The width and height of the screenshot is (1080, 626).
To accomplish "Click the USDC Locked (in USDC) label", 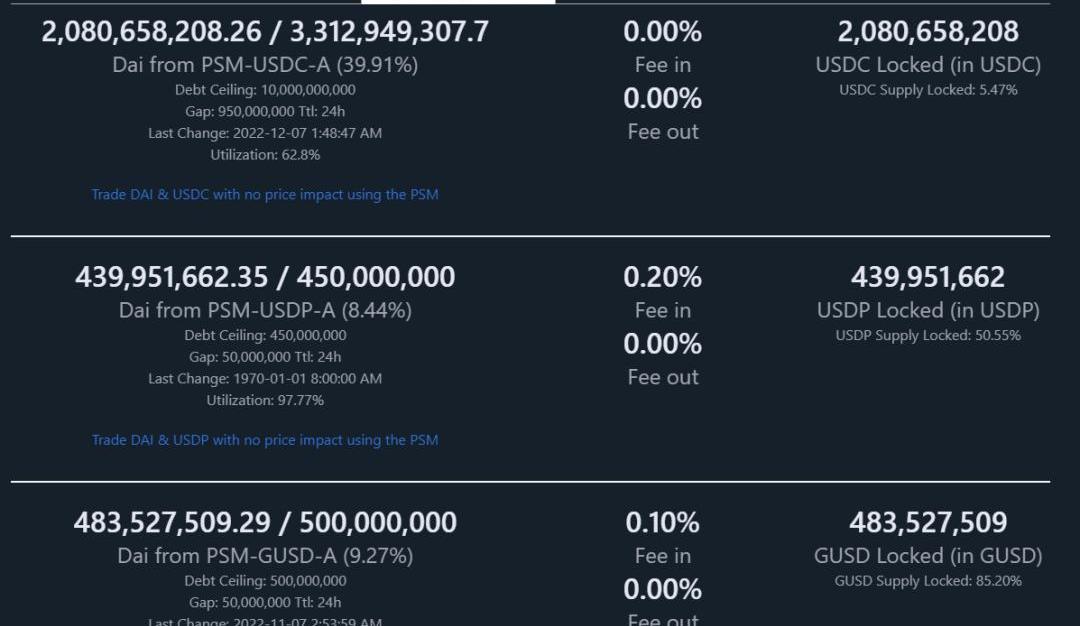I will tap(928, 65).
